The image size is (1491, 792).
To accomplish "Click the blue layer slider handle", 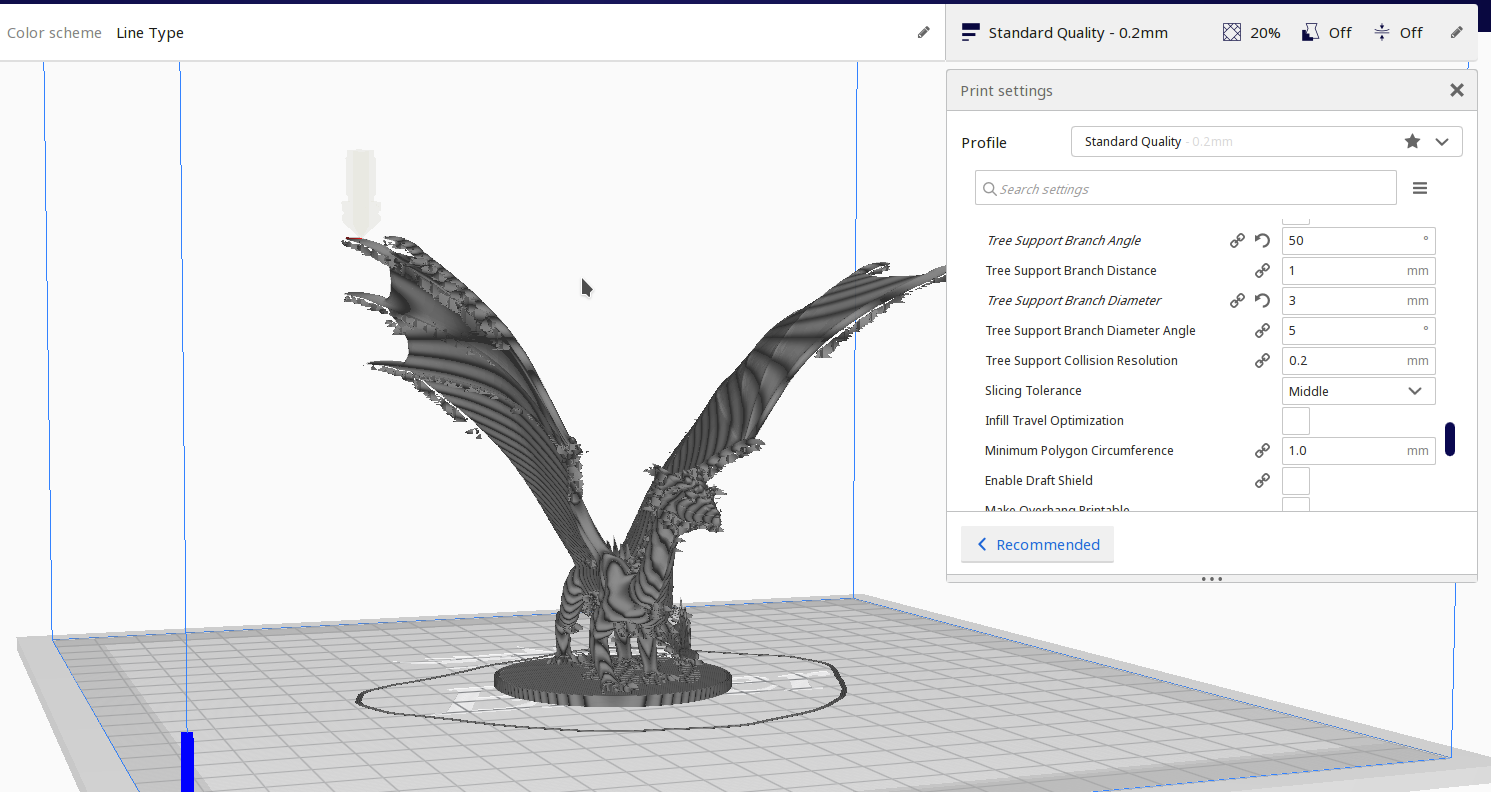I will tap(187, 761).
